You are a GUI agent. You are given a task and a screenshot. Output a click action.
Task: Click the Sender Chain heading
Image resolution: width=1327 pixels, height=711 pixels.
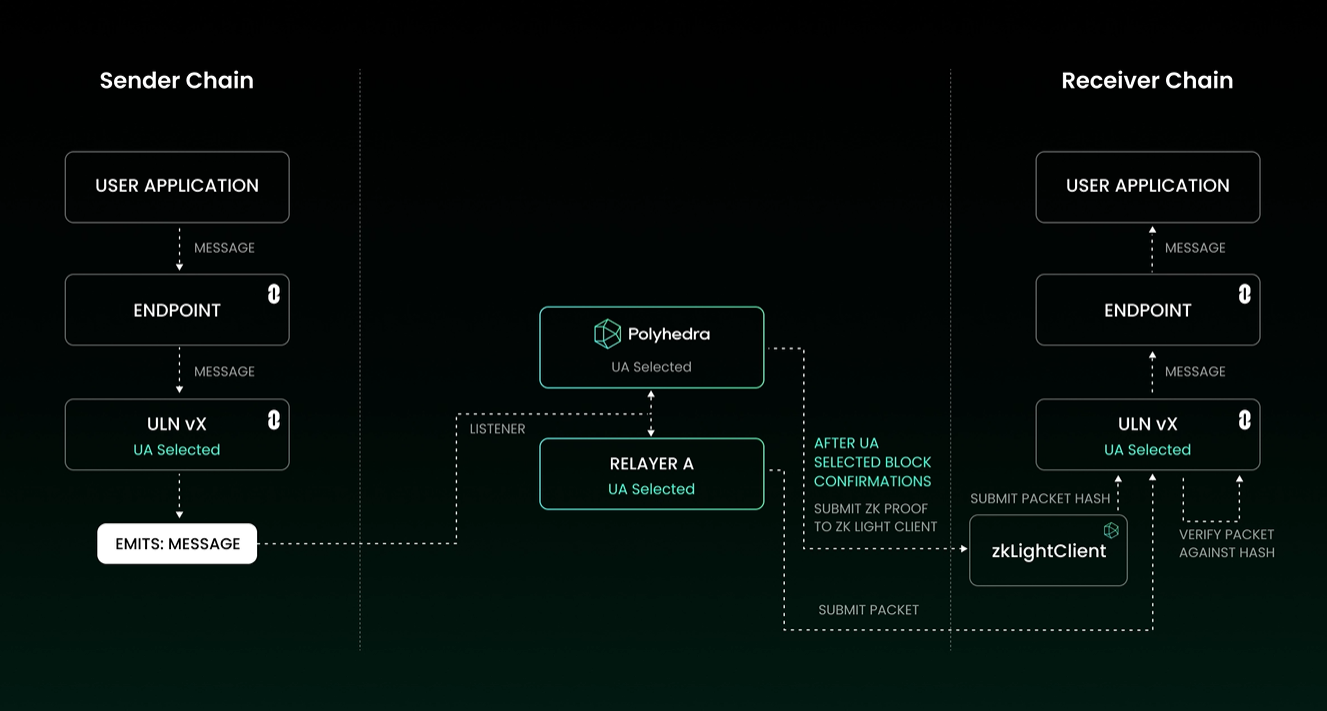(177, 80)
